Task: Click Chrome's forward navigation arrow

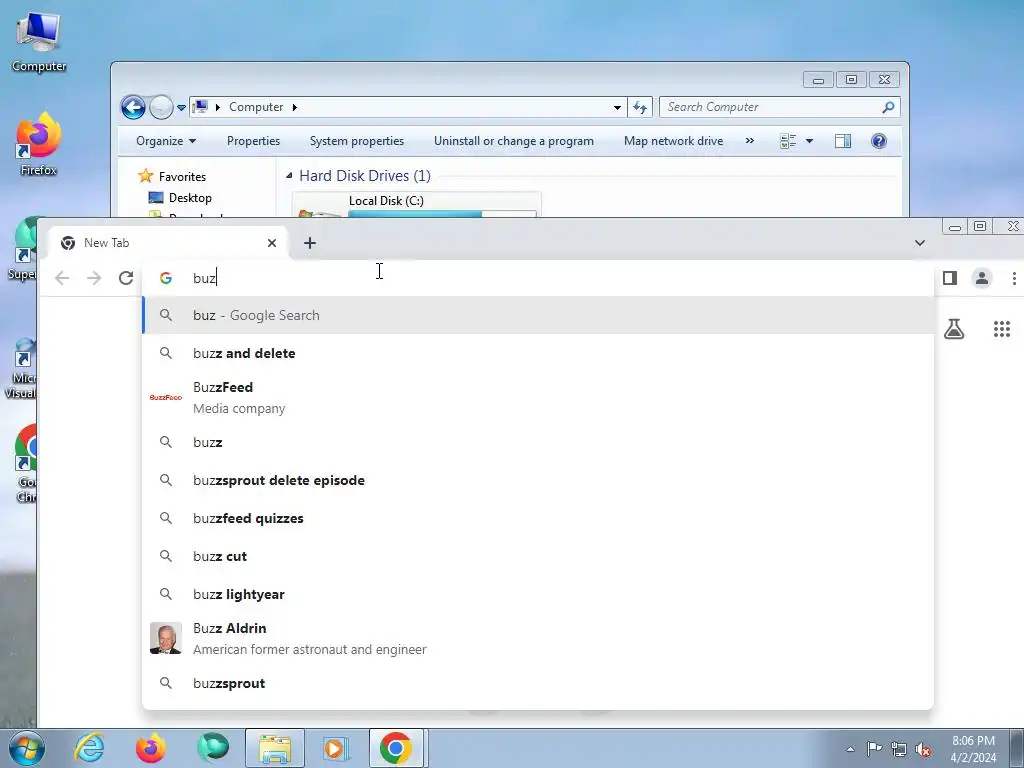Action: click(x=94, y=278)
